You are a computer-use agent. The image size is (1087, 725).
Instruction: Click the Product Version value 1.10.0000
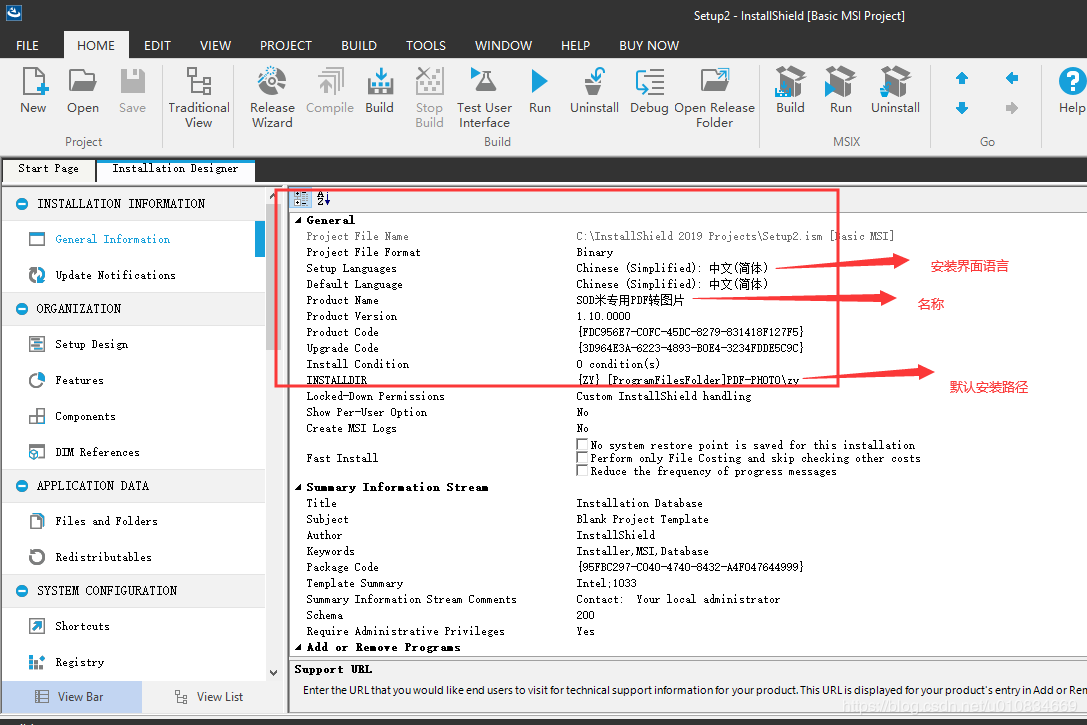click(x=603, y=316)
